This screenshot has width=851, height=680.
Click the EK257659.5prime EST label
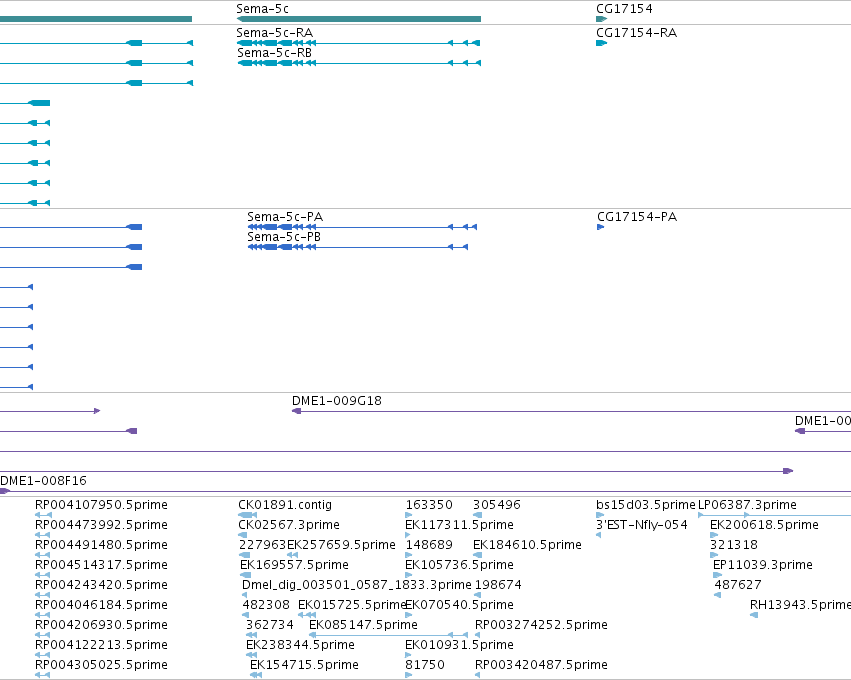(x=341, y=545)
